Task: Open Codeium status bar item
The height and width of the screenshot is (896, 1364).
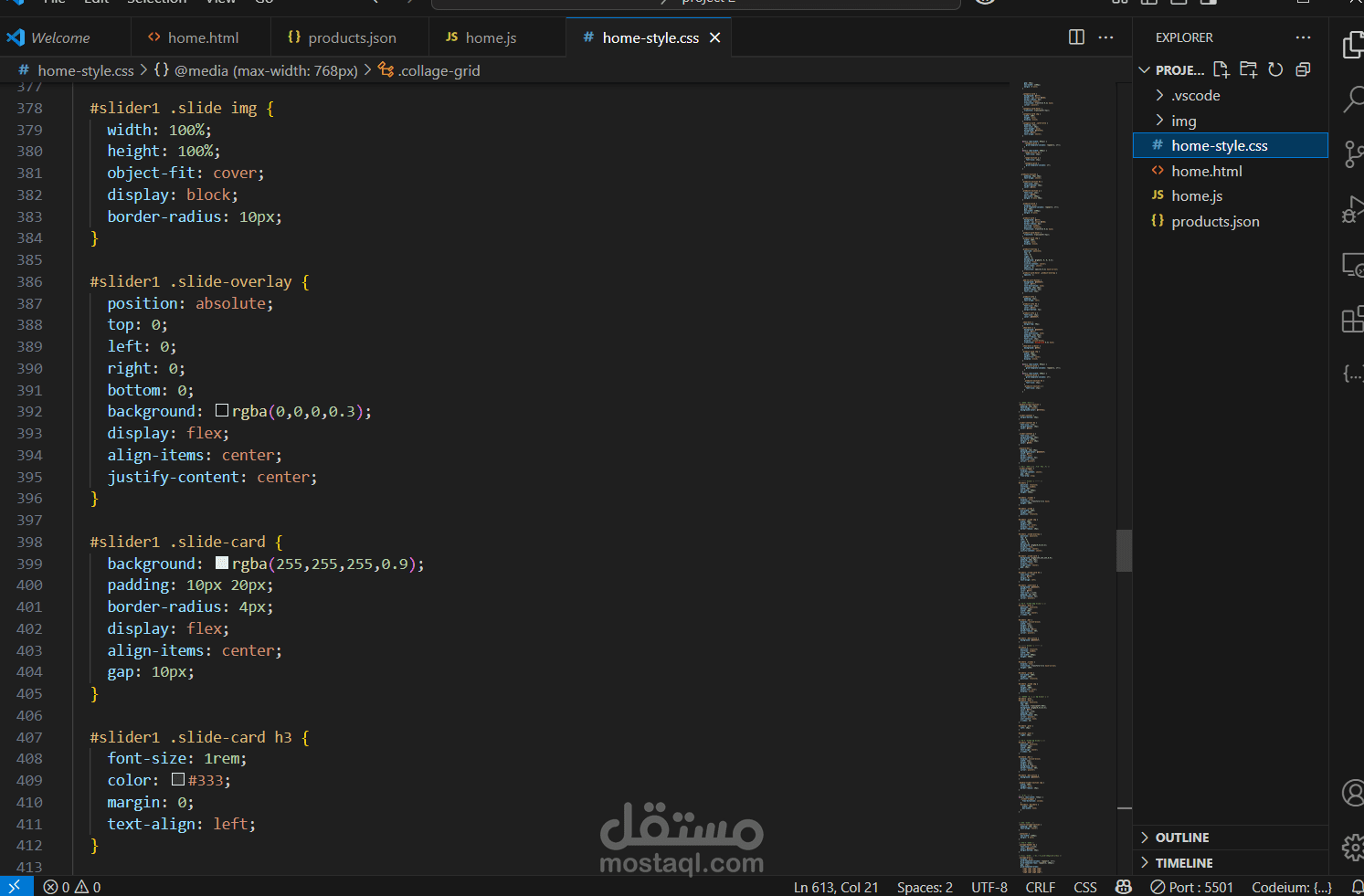Action: [1292, 887]
